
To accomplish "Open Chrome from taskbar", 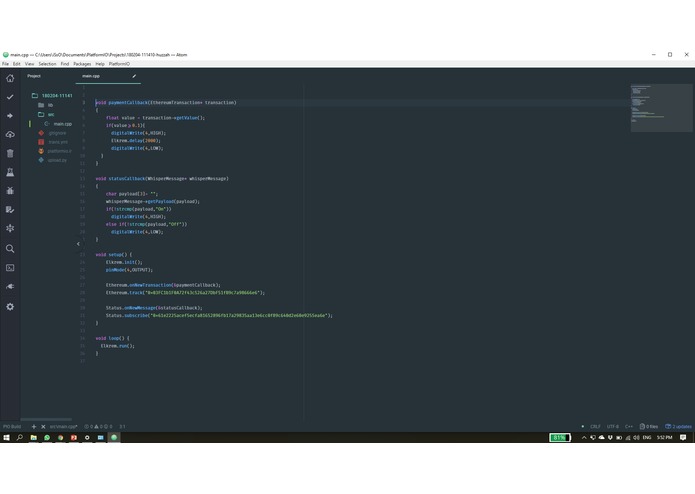I will pyautogui.click(x=60, y=437).
